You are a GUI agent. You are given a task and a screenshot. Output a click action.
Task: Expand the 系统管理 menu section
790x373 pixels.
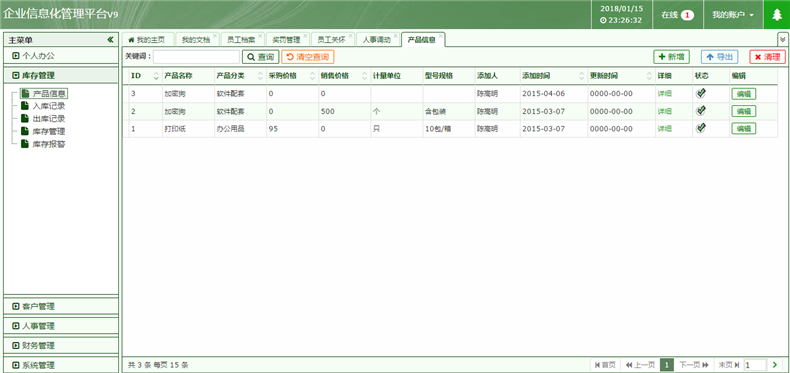(x=61, y=365)
